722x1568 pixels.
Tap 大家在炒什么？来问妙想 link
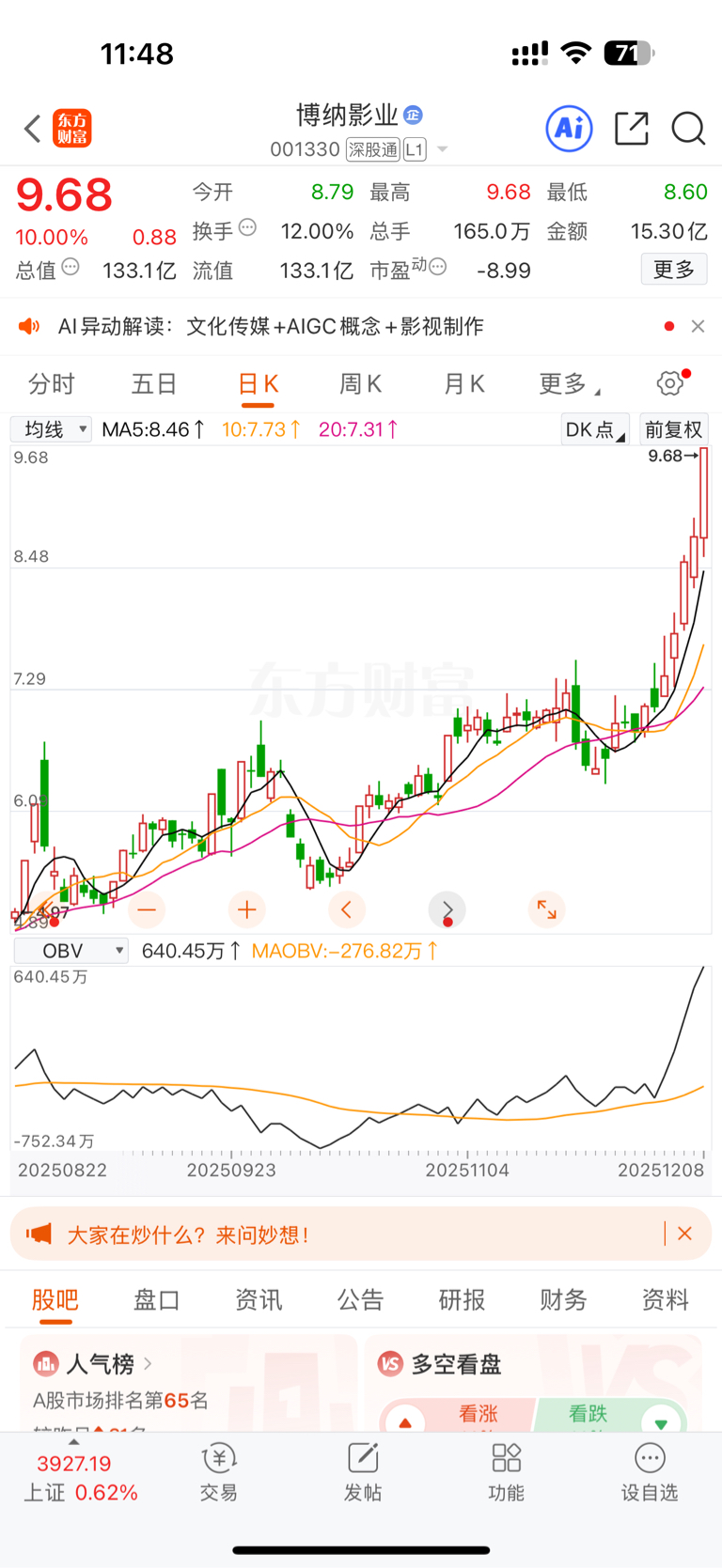[x=188, y=1234]
